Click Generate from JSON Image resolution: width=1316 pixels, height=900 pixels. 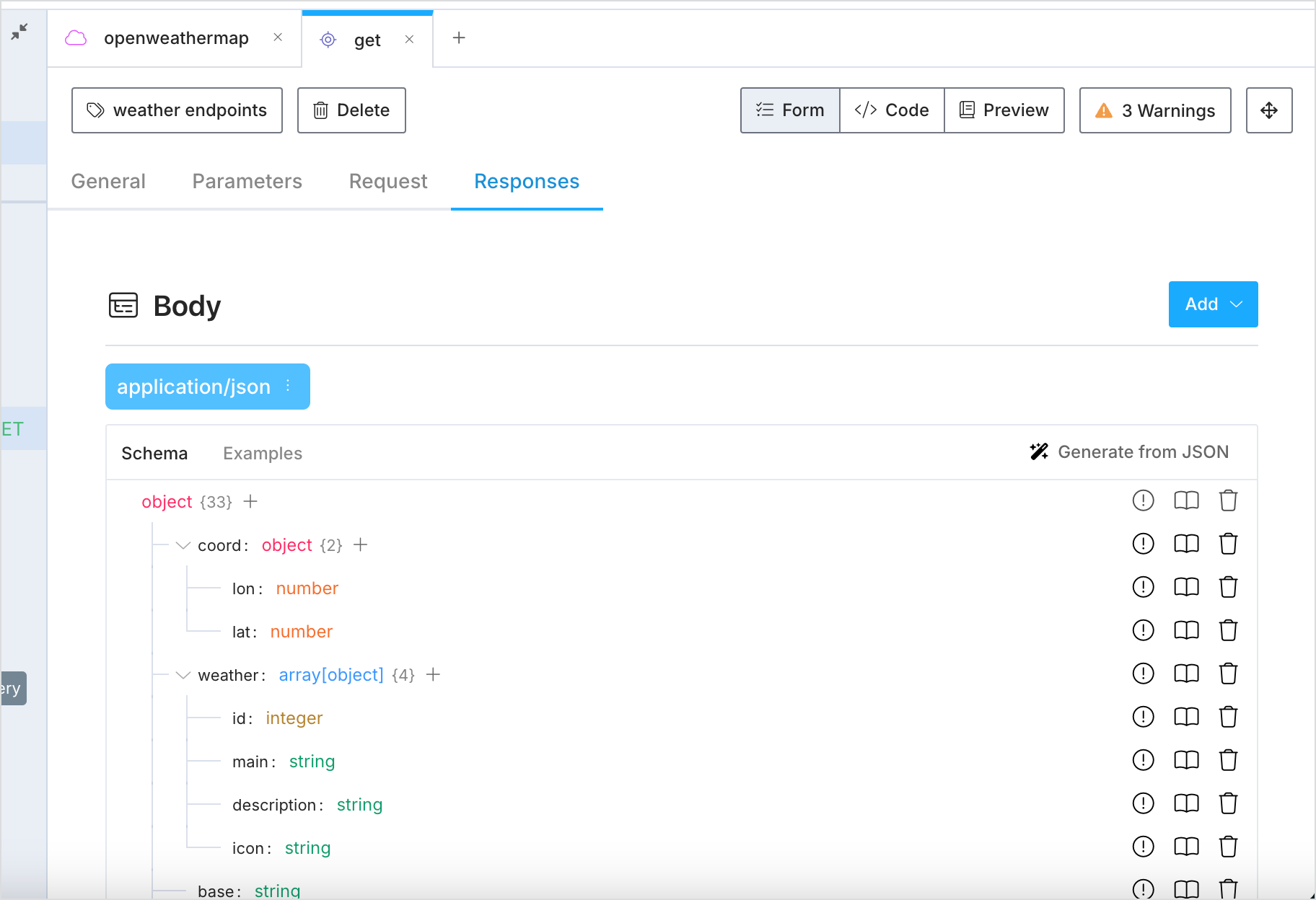(x=1129, y=452)
